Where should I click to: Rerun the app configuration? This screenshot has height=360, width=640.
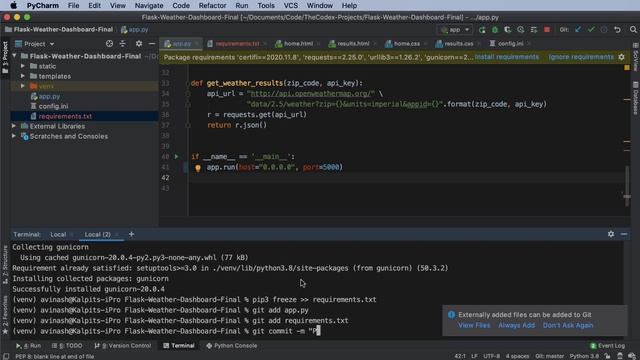(x=482, y=30)
